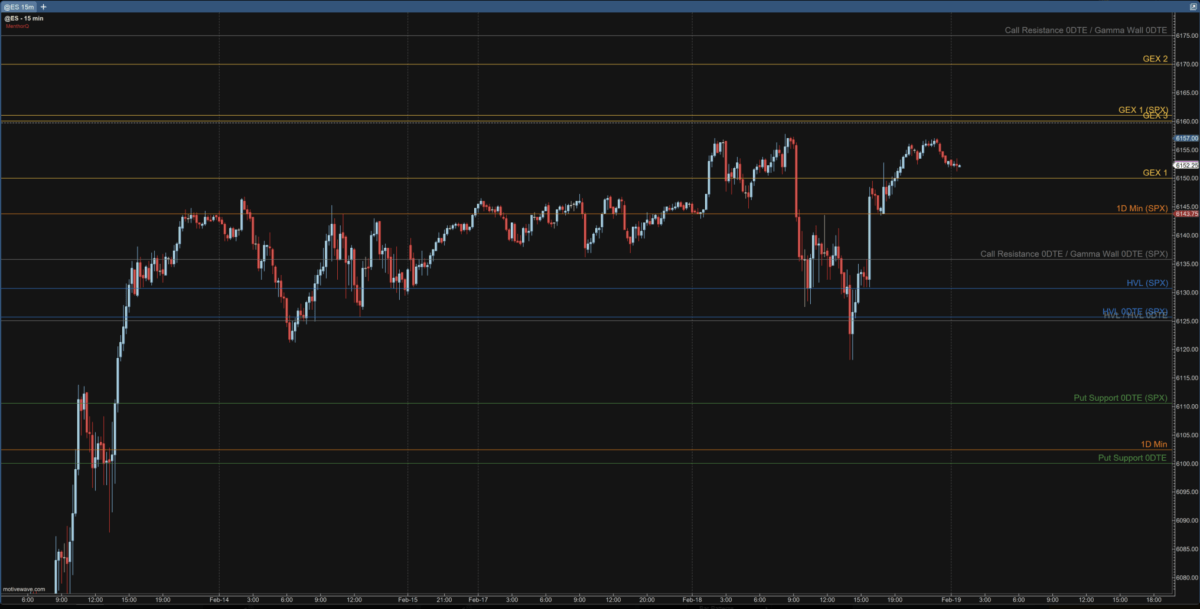Click the top Call Resistance 0DTE / Gamma Wall 0DTE label
Image resolution: width=1200 pixels, height=609 pixels.
(x=1085, y=31)
